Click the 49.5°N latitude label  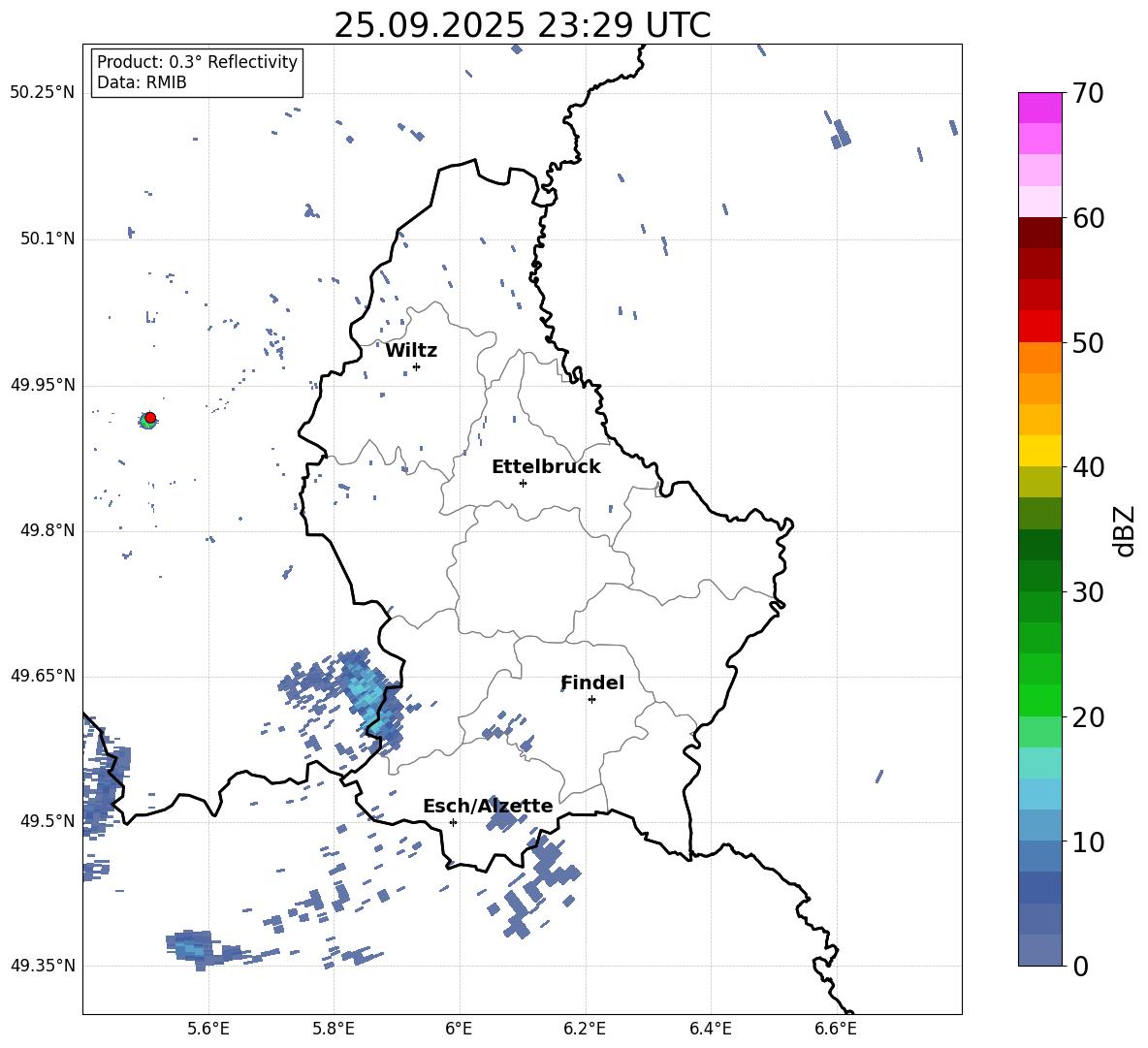pos(48,821)
